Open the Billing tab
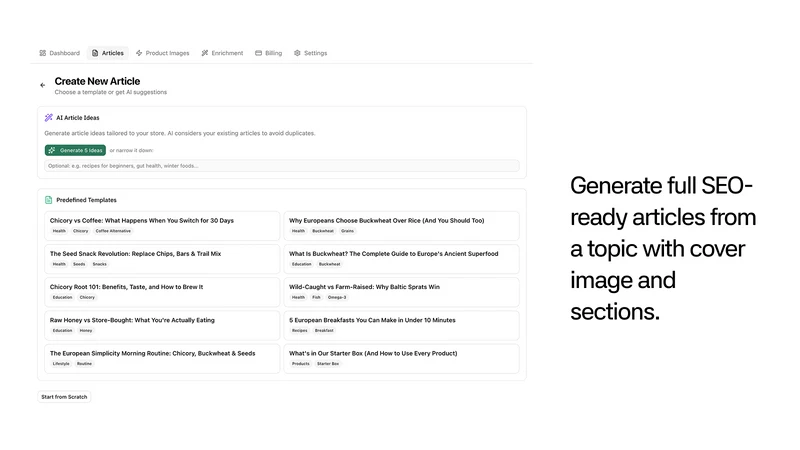Image resolution: width=800 pixels, height=450 pixels. click(268, 53)
